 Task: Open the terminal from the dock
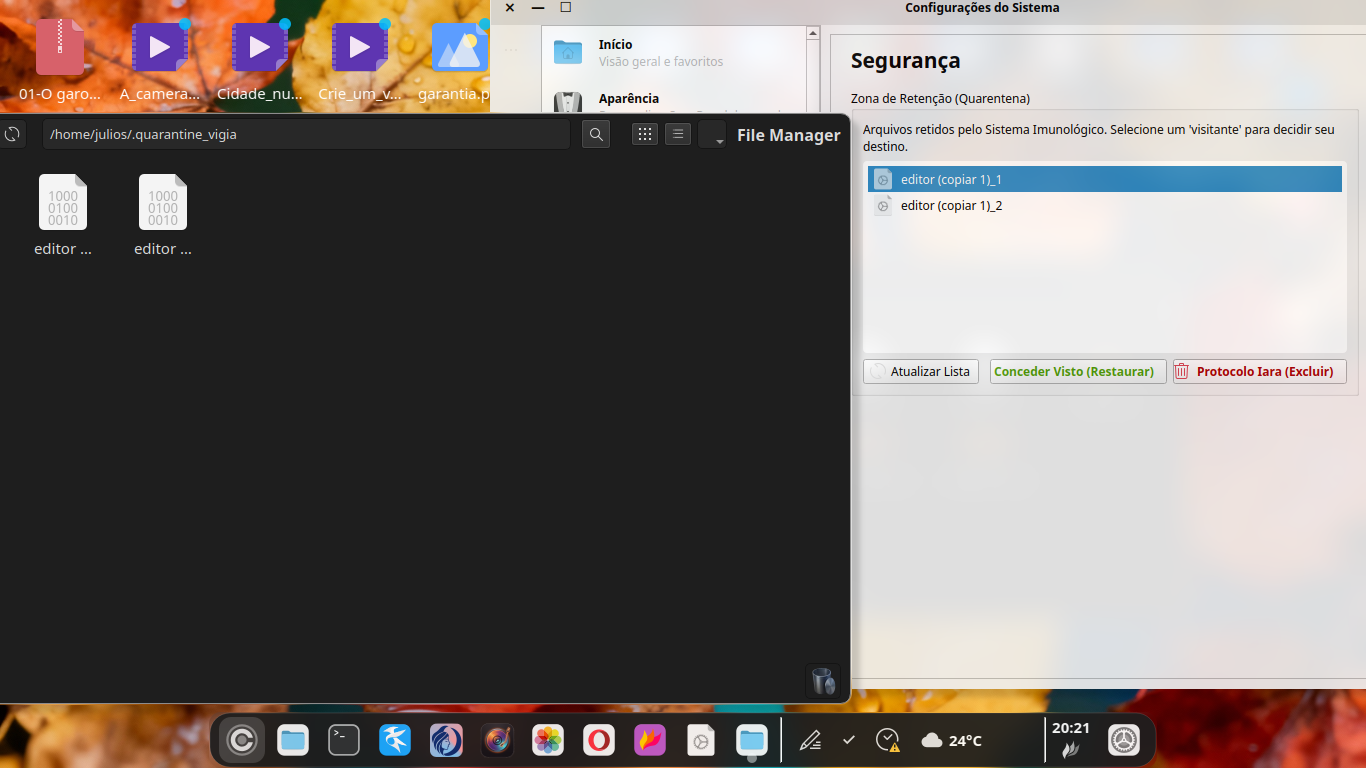click(344, 740)
